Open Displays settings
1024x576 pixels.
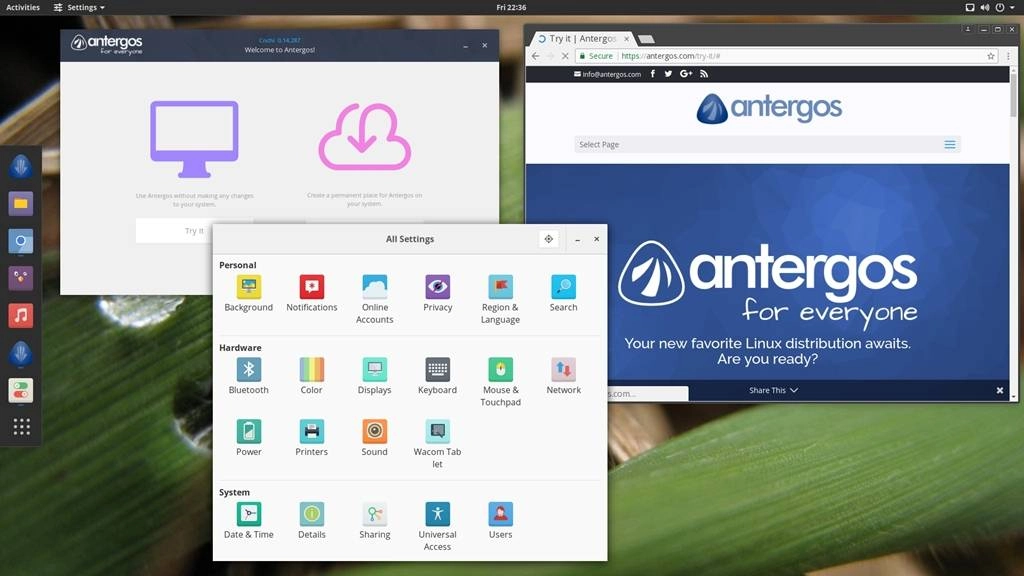click(374, 376)
